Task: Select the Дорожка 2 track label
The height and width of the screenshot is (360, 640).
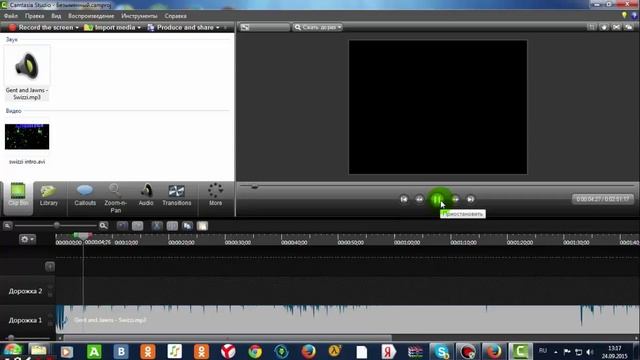Action: click(25, 291)
